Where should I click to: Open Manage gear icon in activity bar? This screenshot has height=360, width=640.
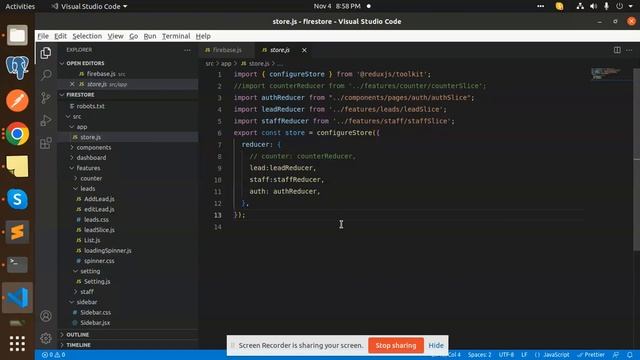(46, 338)
